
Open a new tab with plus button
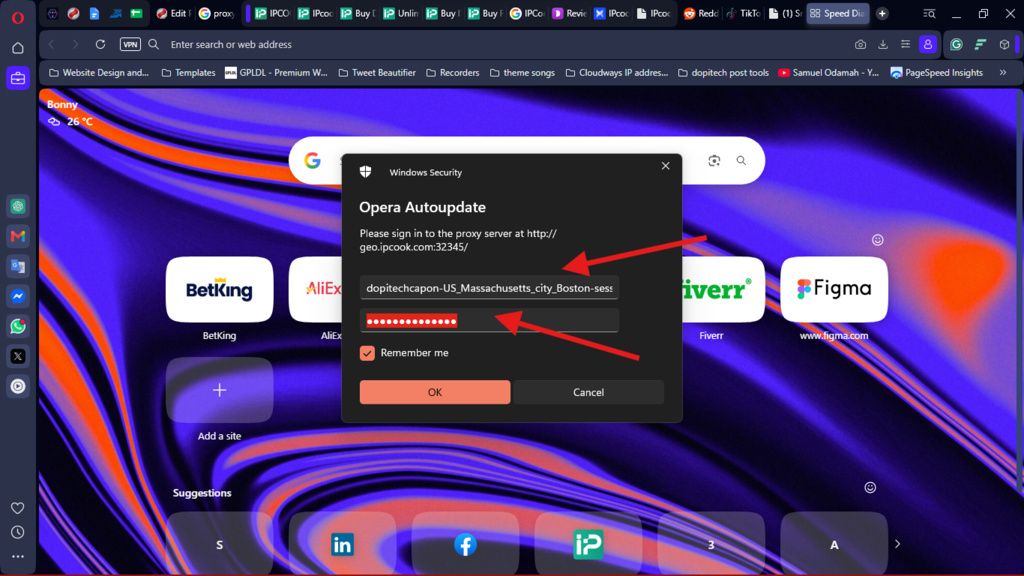(882, 13)
